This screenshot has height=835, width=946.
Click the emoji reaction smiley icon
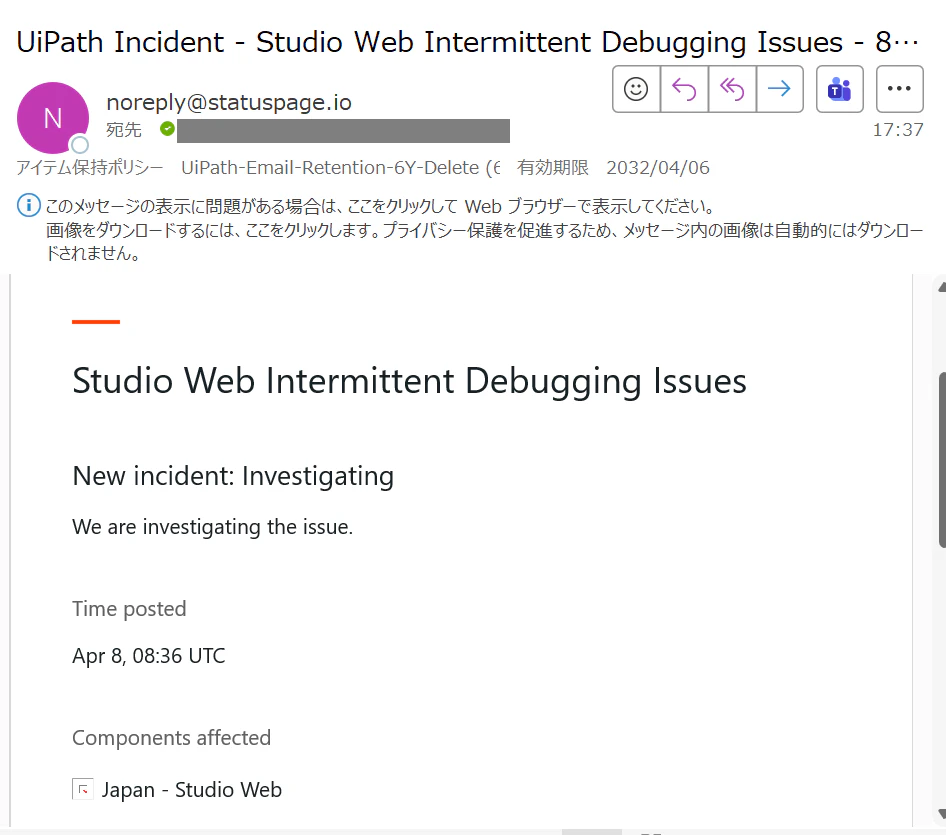coord(636,89)
